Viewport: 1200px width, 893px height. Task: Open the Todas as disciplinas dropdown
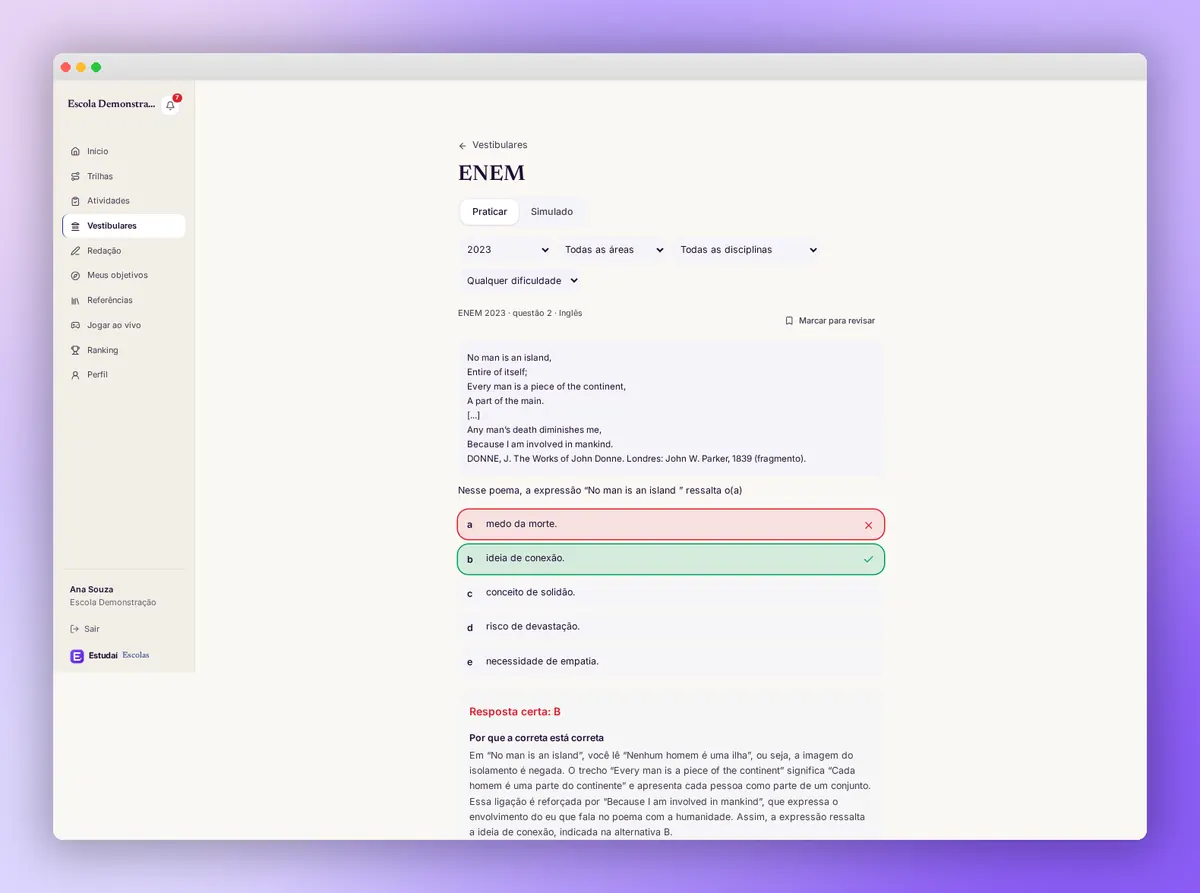tap(747, 250)
